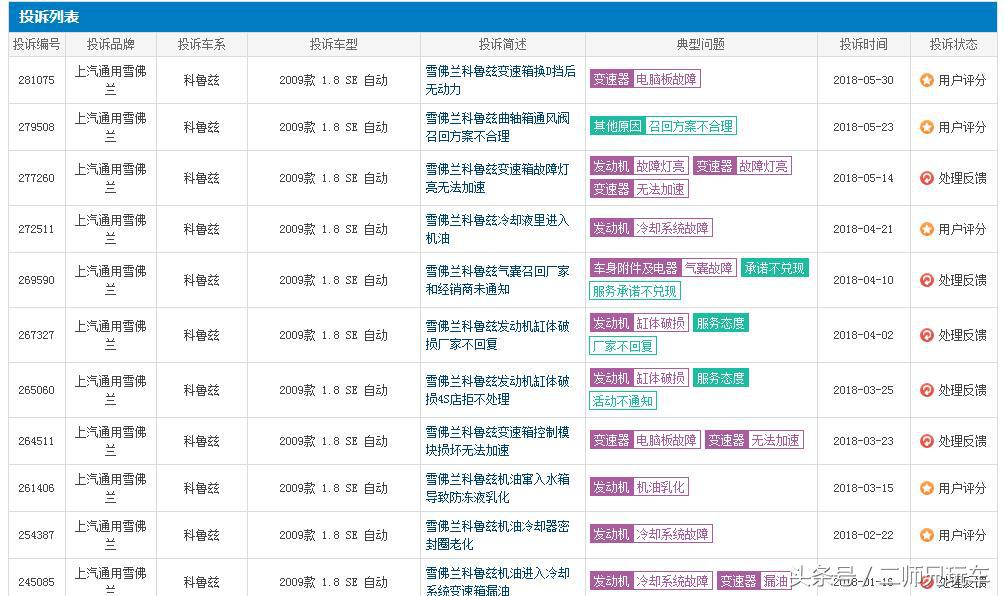The height and width of the screenshot is (596, 1004).
Task: Click the 处理反馈 red icon on row 269590
Action: (925, 280)
